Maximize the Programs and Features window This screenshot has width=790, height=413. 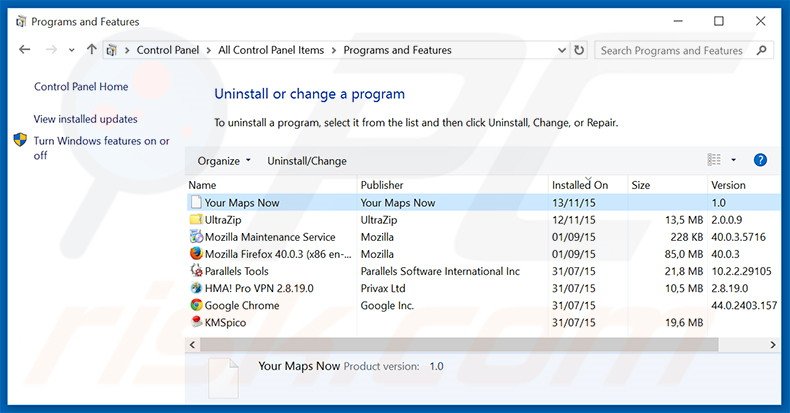(x=719, y=21)
